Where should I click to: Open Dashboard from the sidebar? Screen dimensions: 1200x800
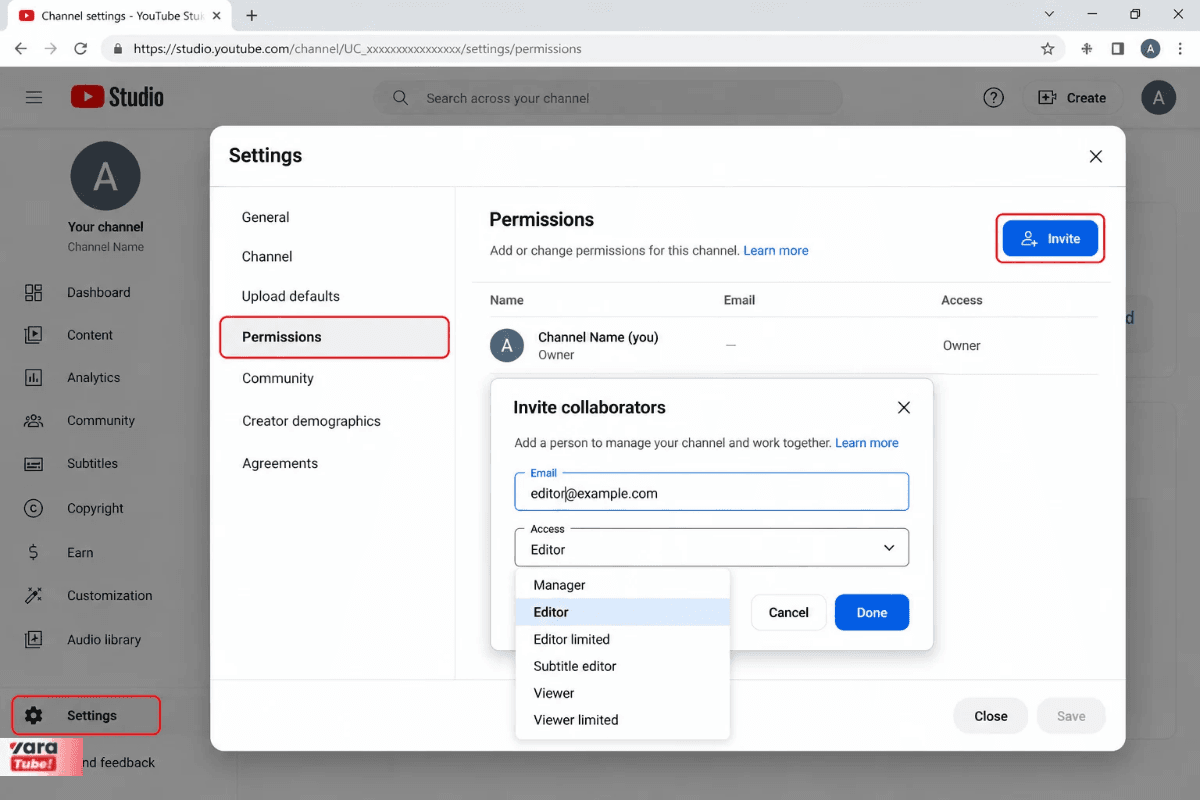tap(77, 293)
